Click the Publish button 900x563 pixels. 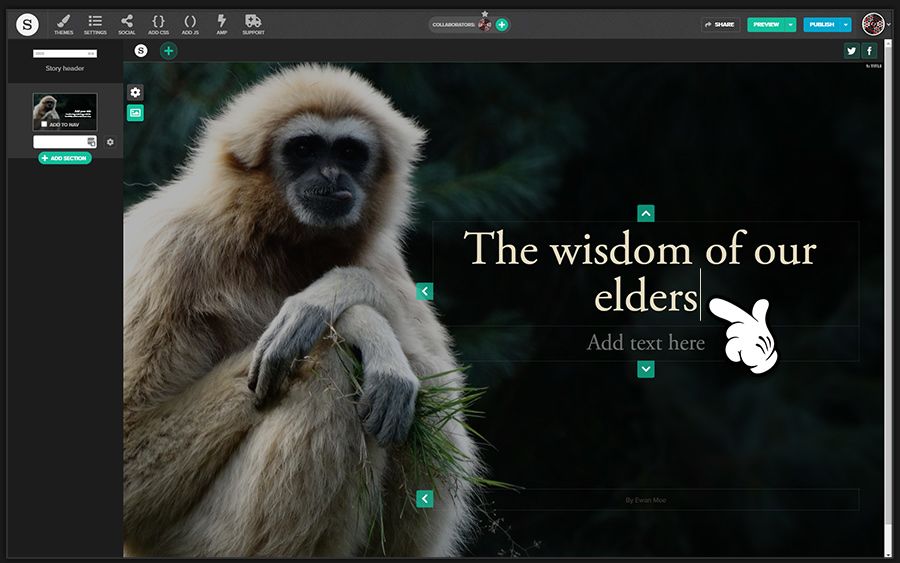tap(821, 25)
